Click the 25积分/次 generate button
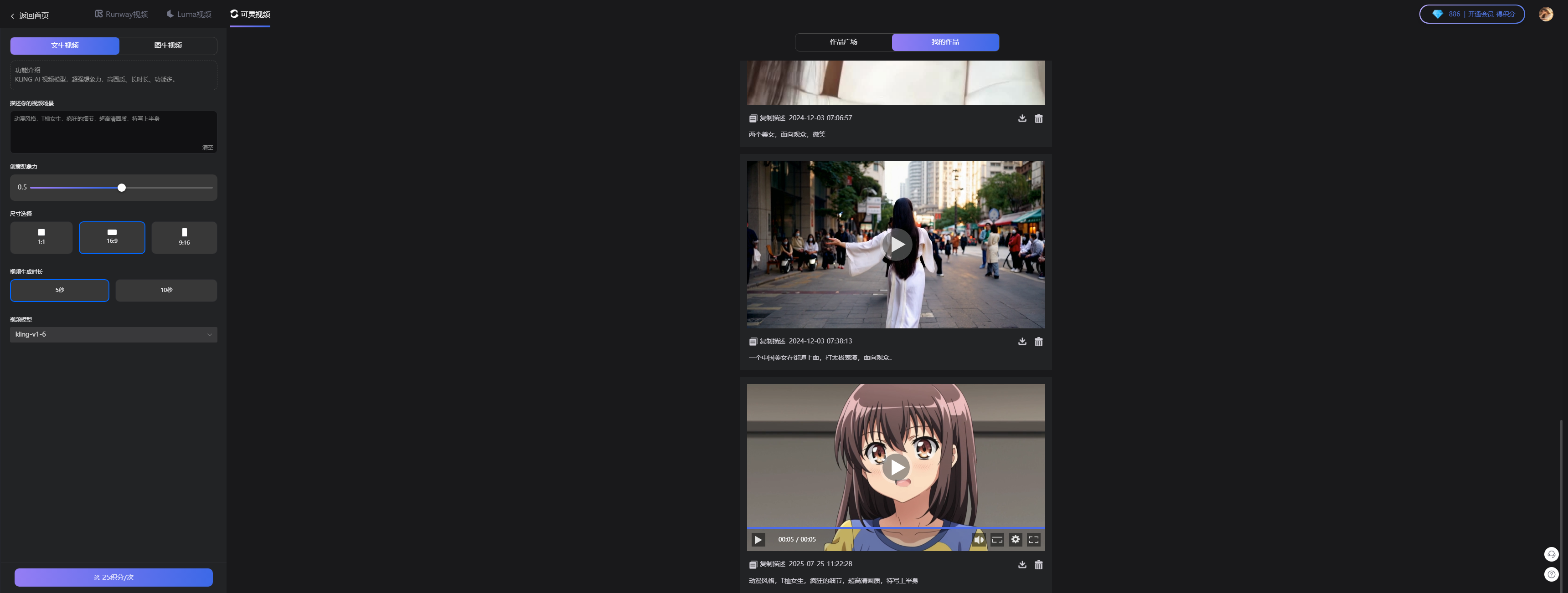This screenshot has width=1568, height=593. 114,577
